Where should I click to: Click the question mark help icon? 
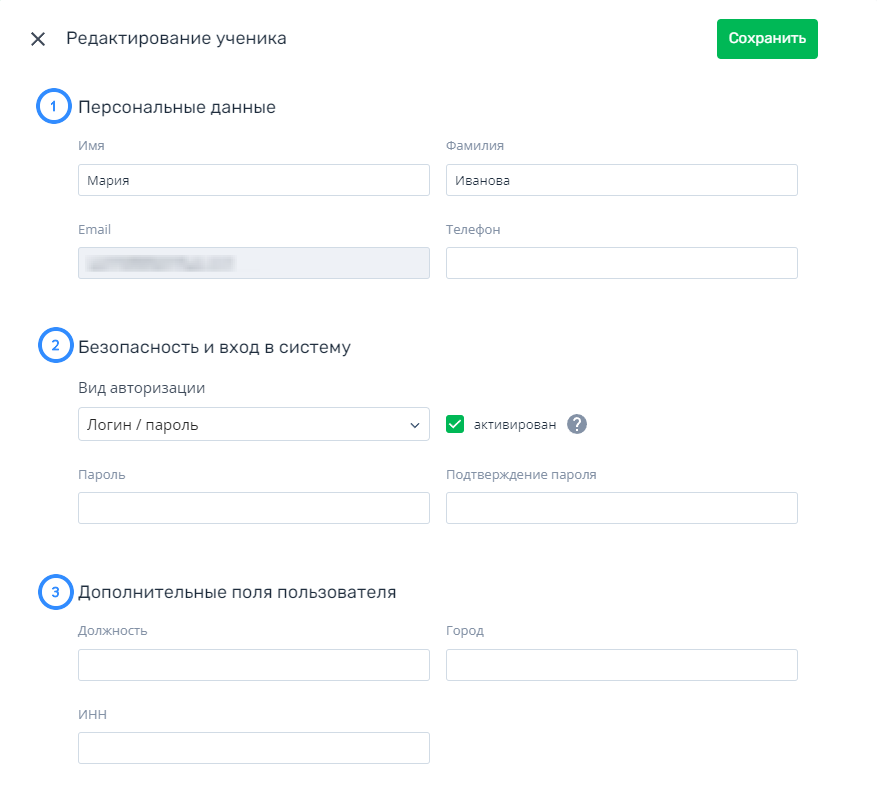coord(577,424)
